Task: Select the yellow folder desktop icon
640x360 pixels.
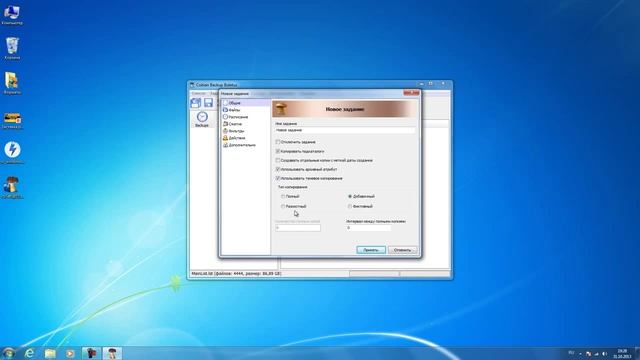Action: click(x=12, y=83)
